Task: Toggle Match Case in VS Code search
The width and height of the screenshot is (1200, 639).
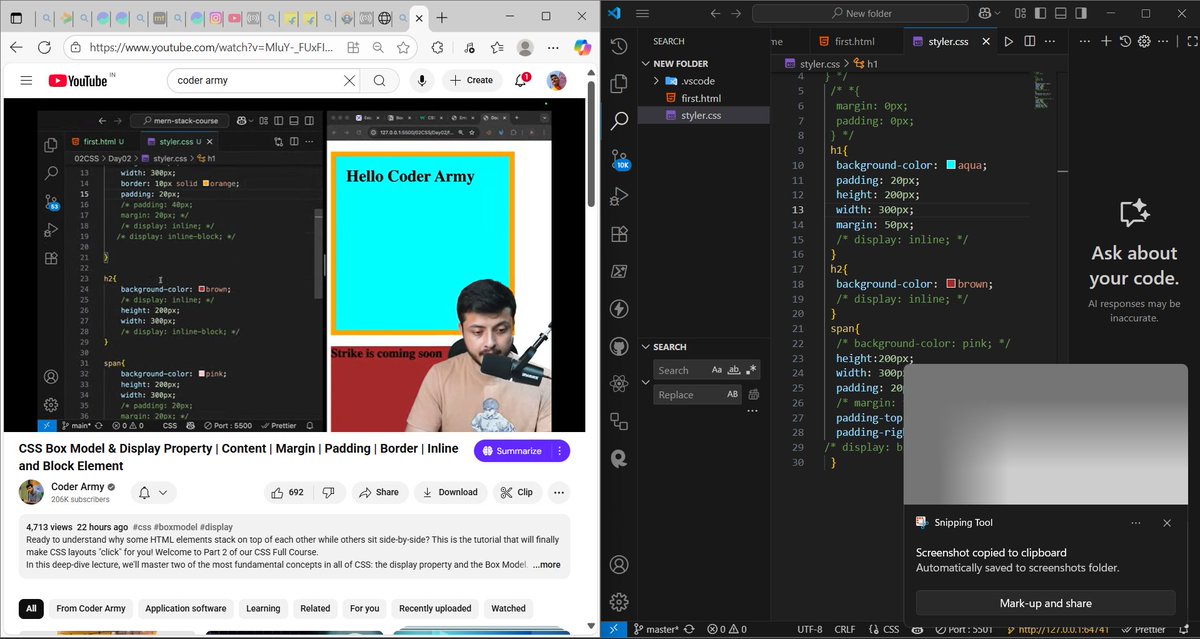Action: (717, 370)
